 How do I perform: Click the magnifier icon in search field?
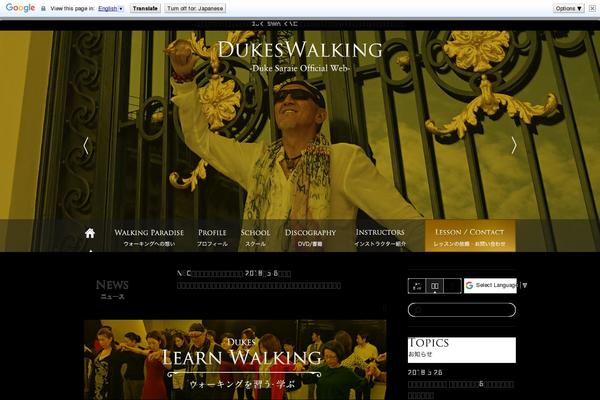(x=417, y=310)
